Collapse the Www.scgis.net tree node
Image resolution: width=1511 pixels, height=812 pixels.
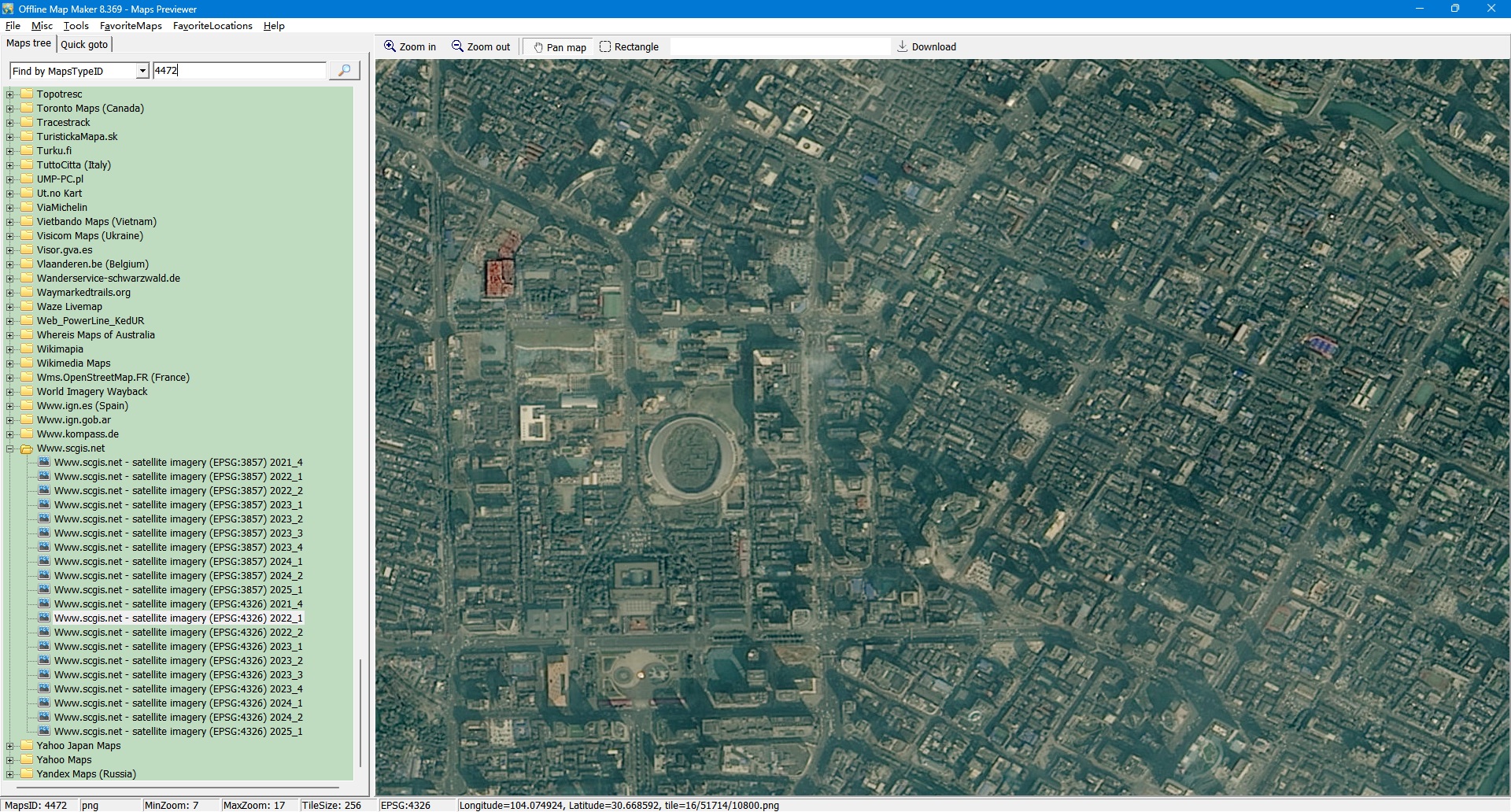(10, 448)
